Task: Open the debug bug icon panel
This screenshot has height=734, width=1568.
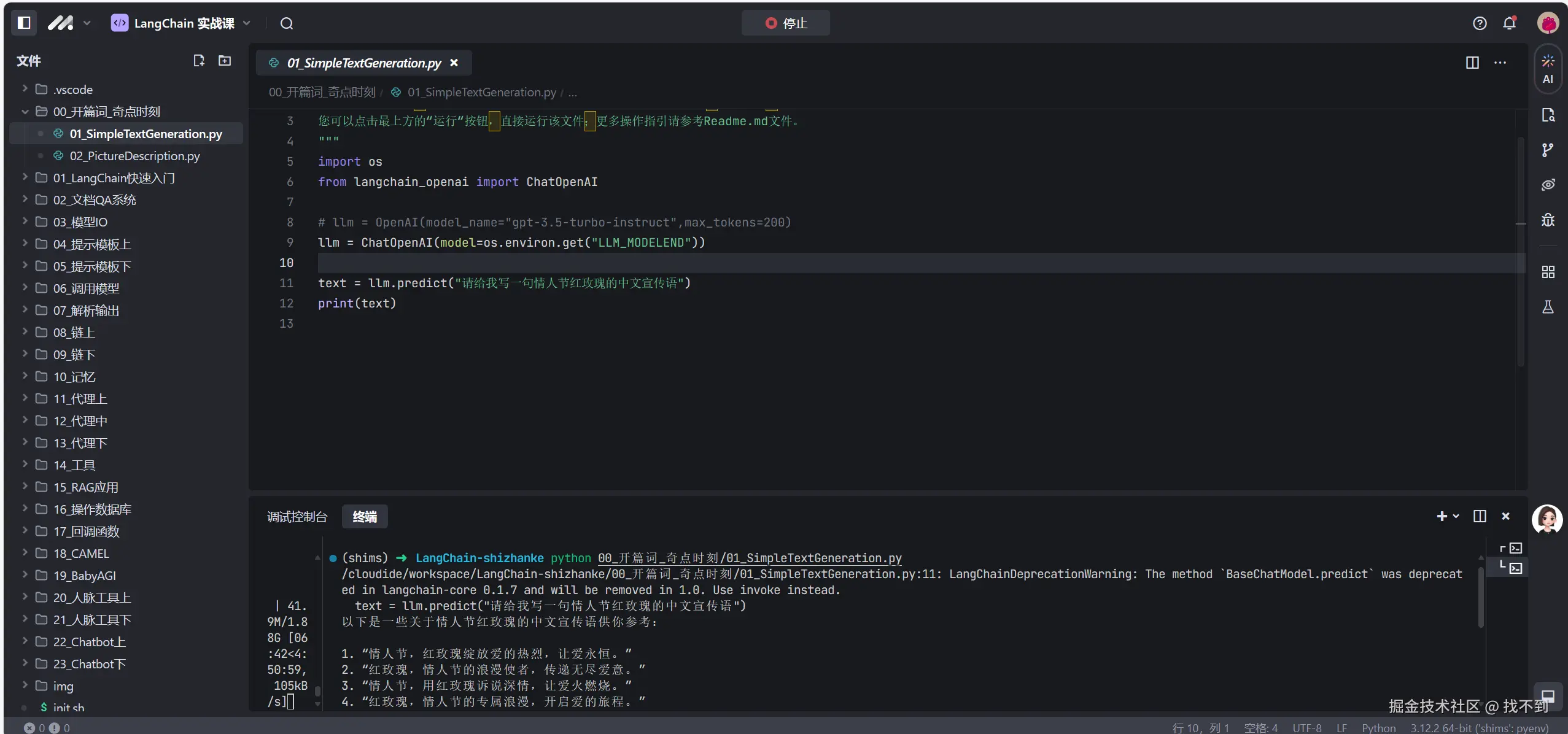Action: click(1548, 220)
